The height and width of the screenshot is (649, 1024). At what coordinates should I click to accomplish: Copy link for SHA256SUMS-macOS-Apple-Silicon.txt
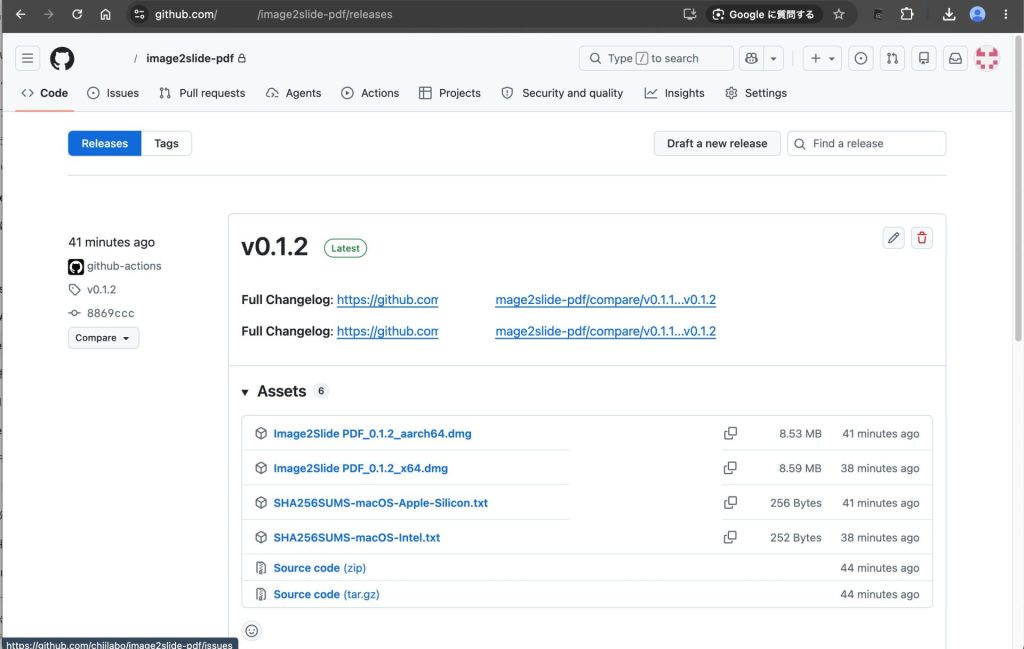(x=730, y=503)
